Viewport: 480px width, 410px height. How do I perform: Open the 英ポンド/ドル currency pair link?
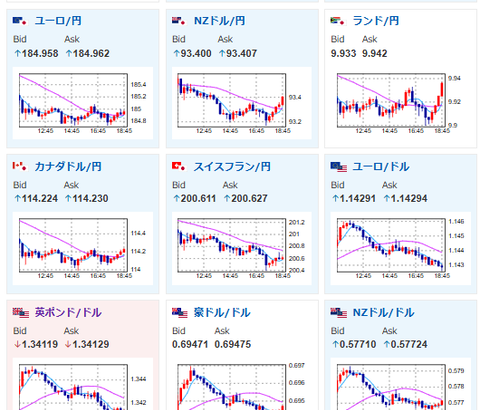(x=68, y=312)
